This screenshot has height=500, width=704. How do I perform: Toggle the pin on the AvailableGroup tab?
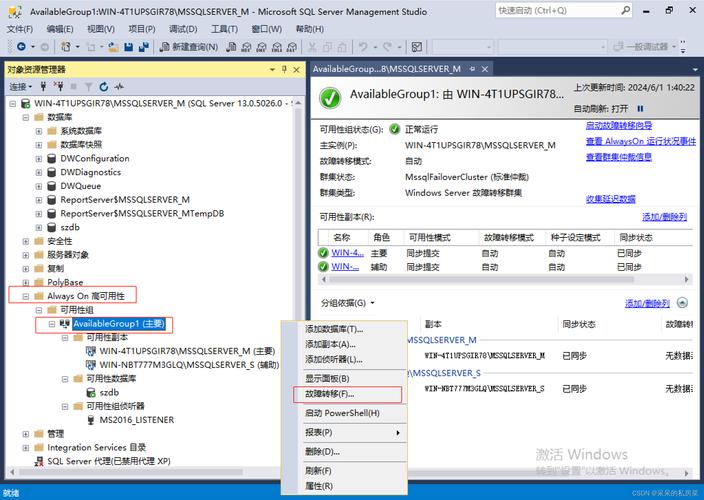click(472, 69)
